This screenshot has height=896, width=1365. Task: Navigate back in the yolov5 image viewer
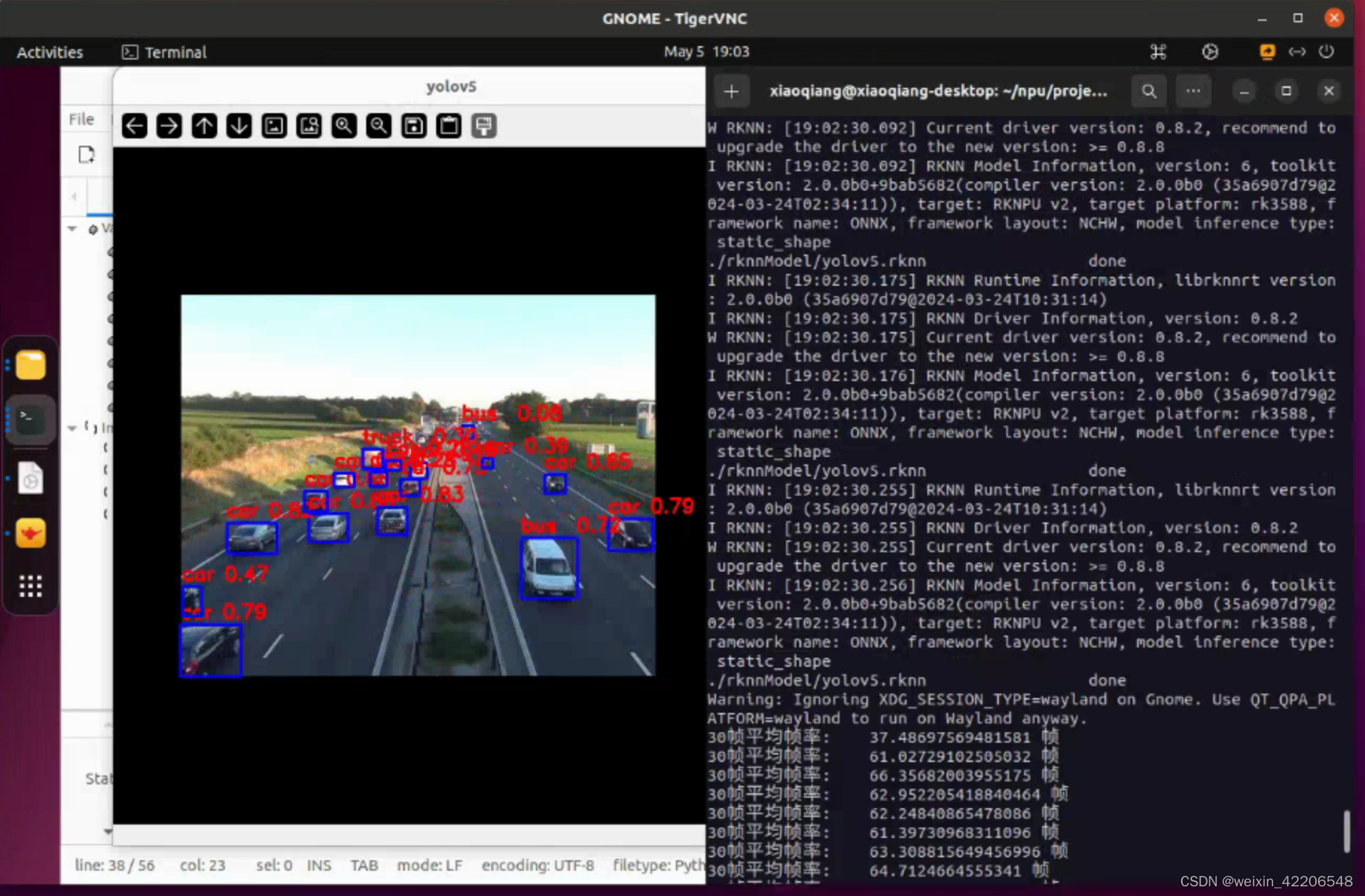134,125
